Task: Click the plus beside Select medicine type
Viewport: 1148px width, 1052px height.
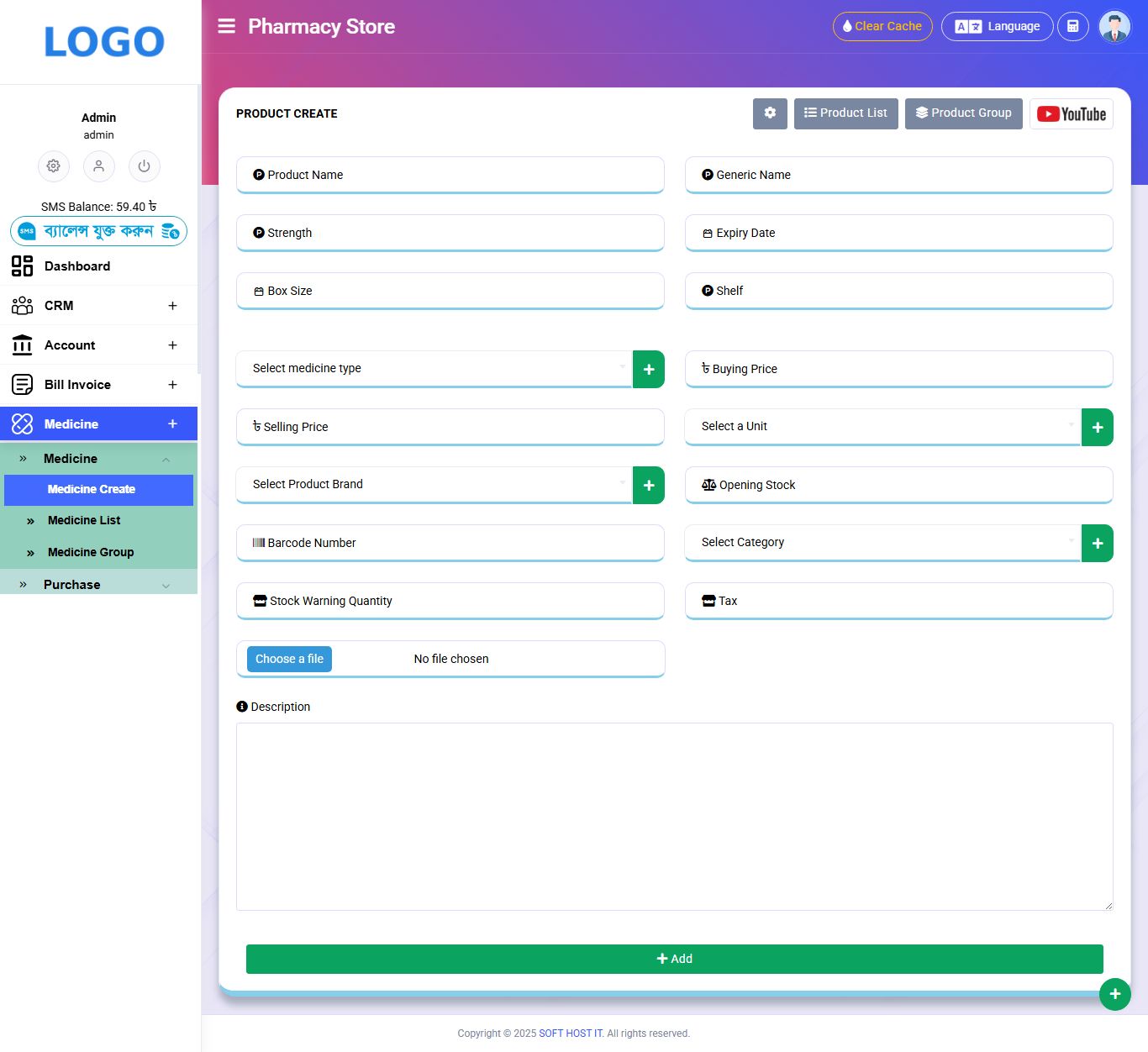Action: (648, 370)
